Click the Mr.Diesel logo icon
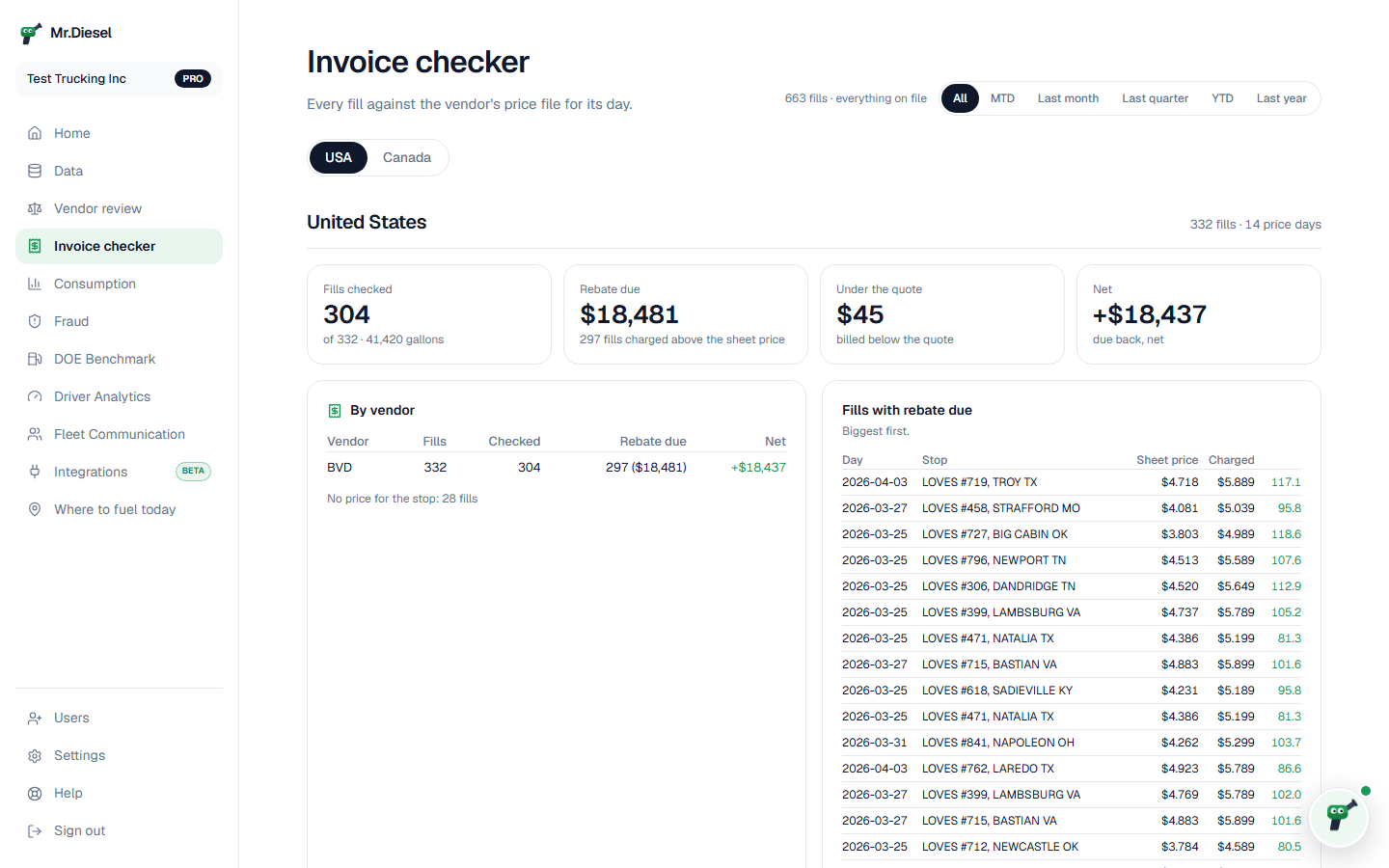The height and width of the screenshot is (868, 1389). (x=31, y=34)
